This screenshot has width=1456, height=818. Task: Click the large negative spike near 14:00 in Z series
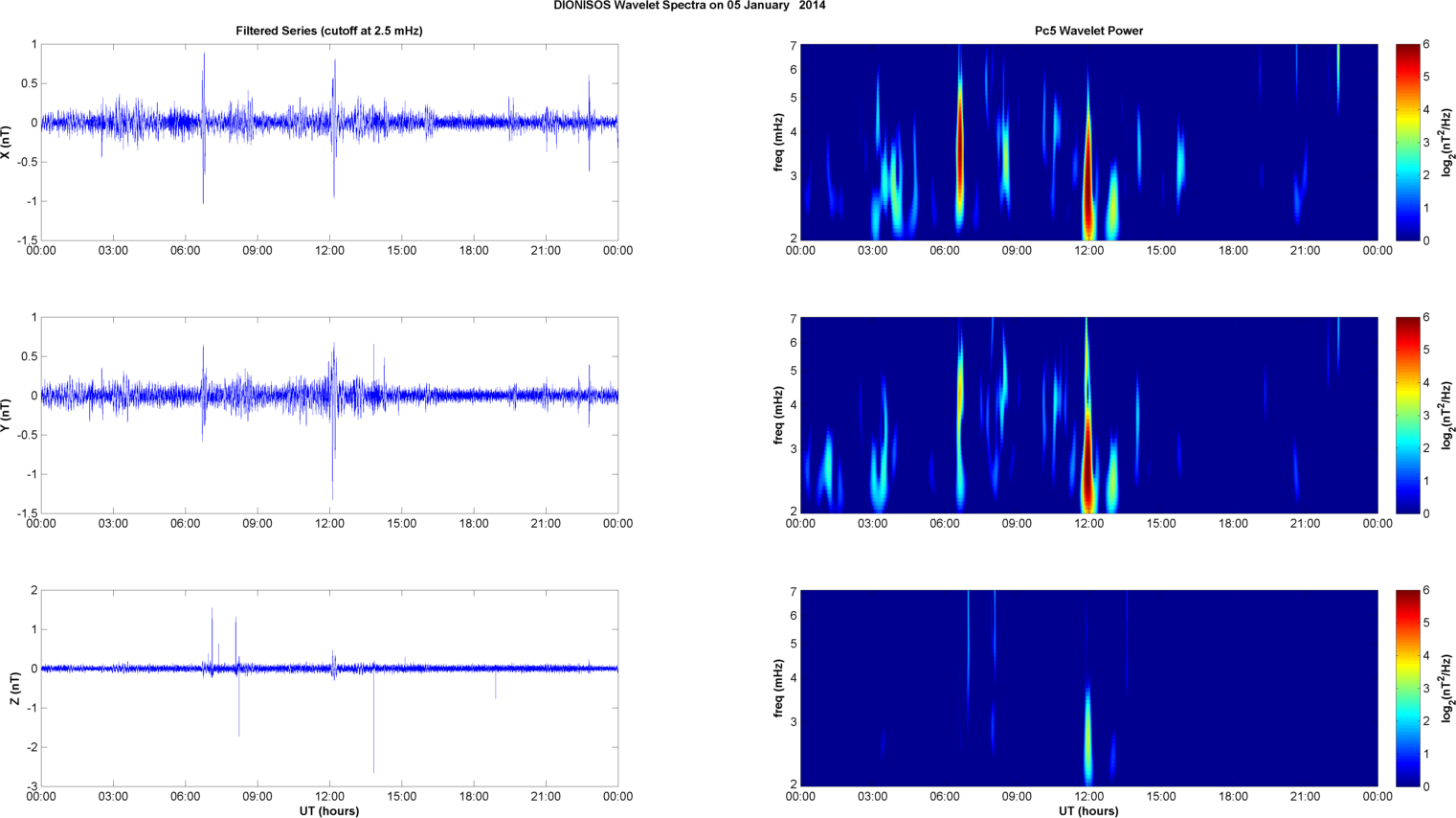[x=373, y=720]
